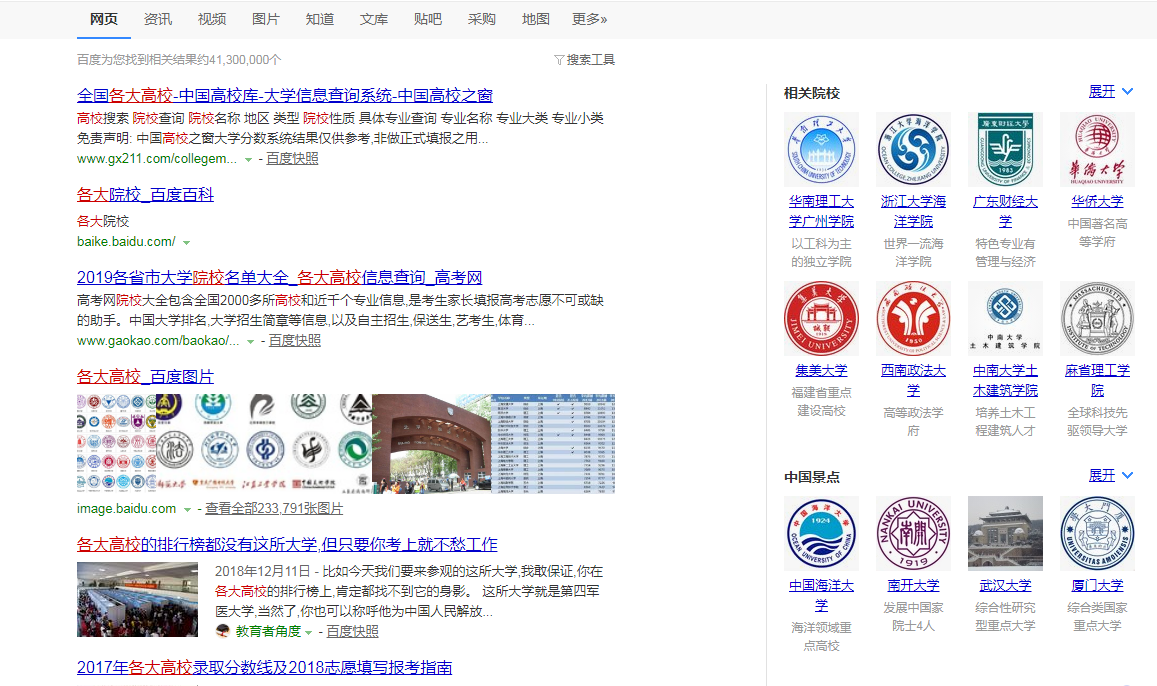1157x686 pixels.
Task: Open the 各大高校的排行榜都没有这所大学 article
Action: coord(287,544)
